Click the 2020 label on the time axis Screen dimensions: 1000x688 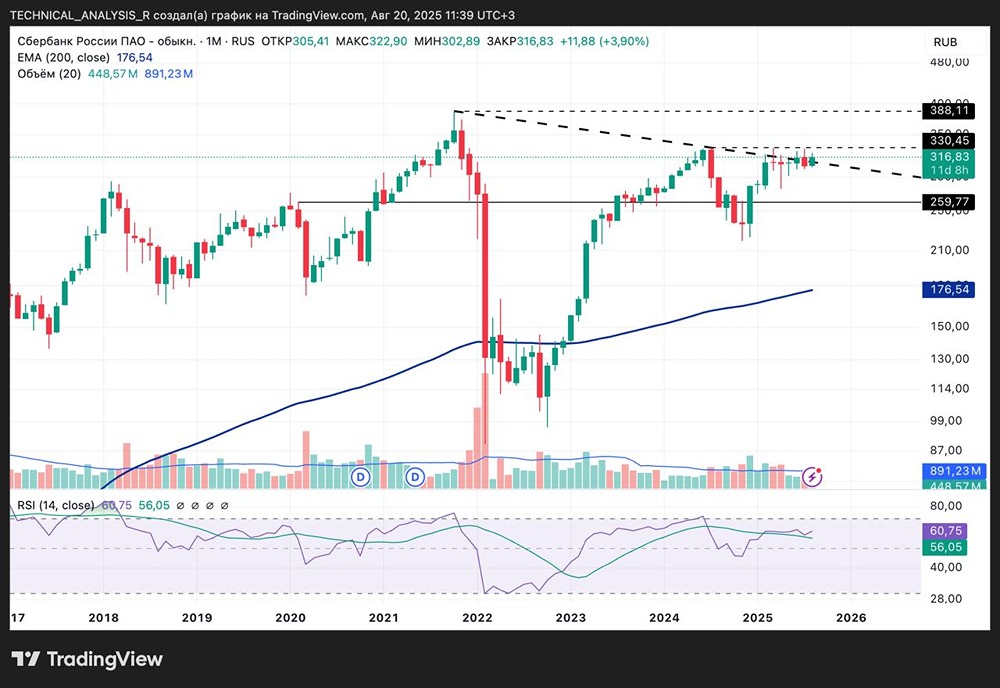(x=290, y=618)
